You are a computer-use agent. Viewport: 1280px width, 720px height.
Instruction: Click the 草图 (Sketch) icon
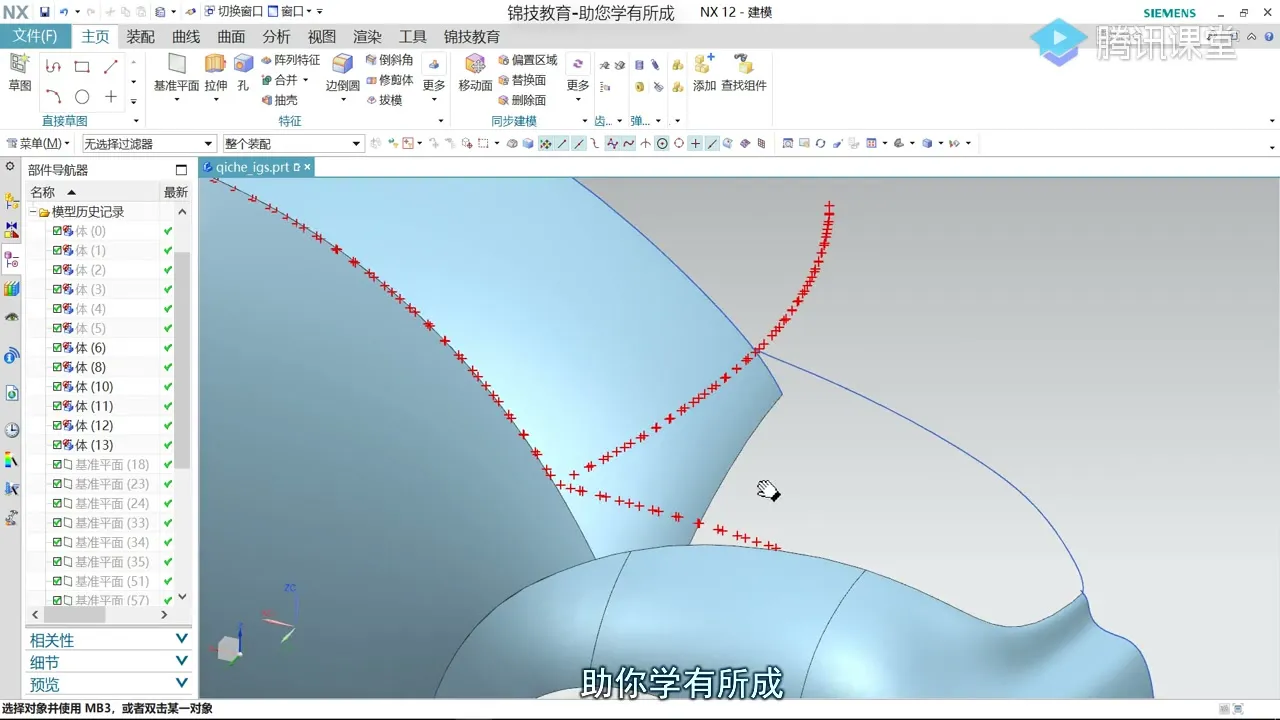(20, 71)
